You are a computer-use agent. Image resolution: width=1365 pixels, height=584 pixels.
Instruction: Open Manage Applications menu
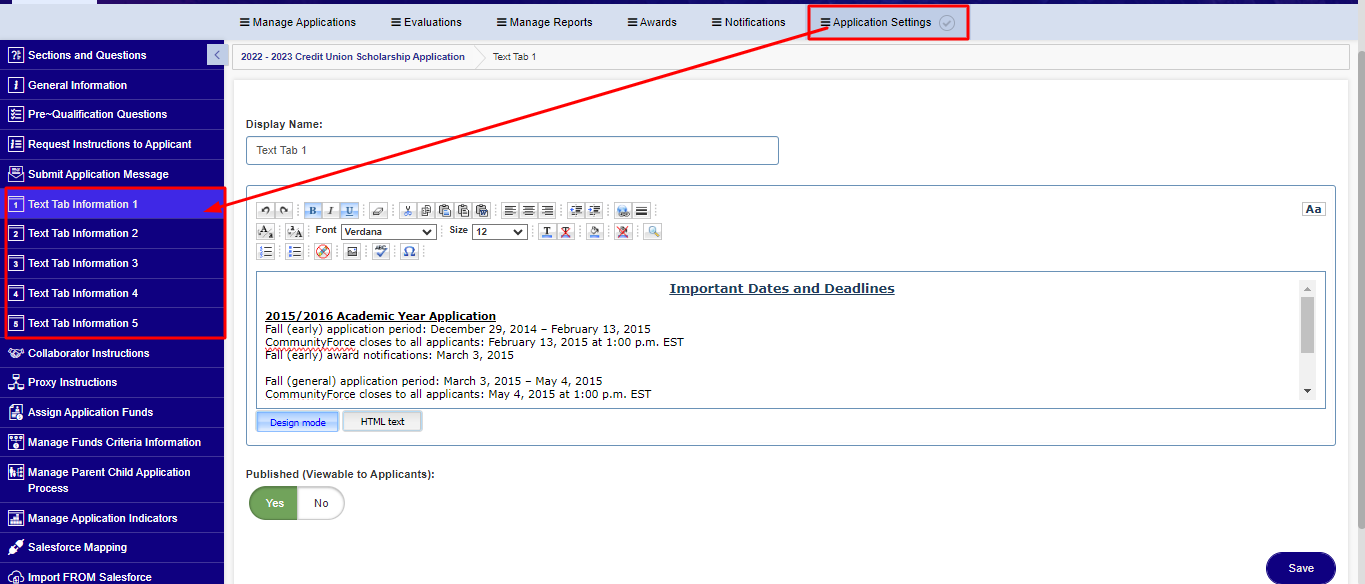click(x=297, y=22)
